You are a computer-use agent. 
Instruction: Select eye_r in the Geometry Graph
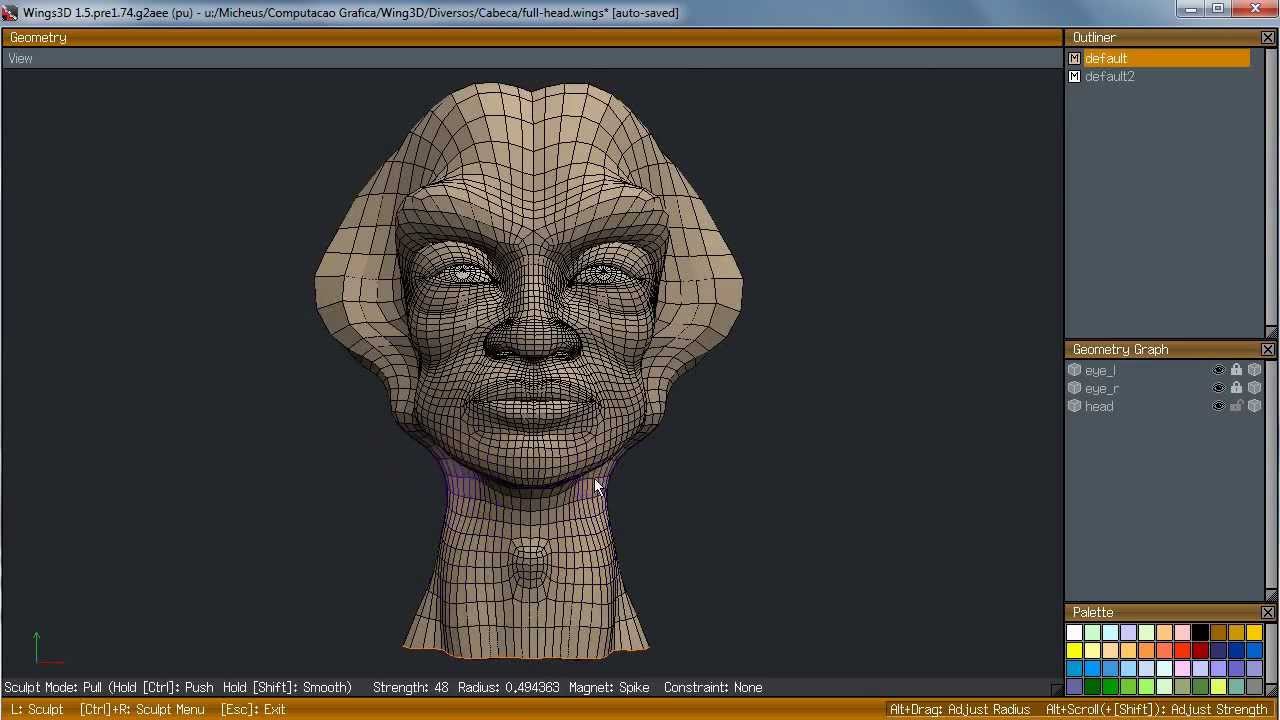tap(1101, 389)
